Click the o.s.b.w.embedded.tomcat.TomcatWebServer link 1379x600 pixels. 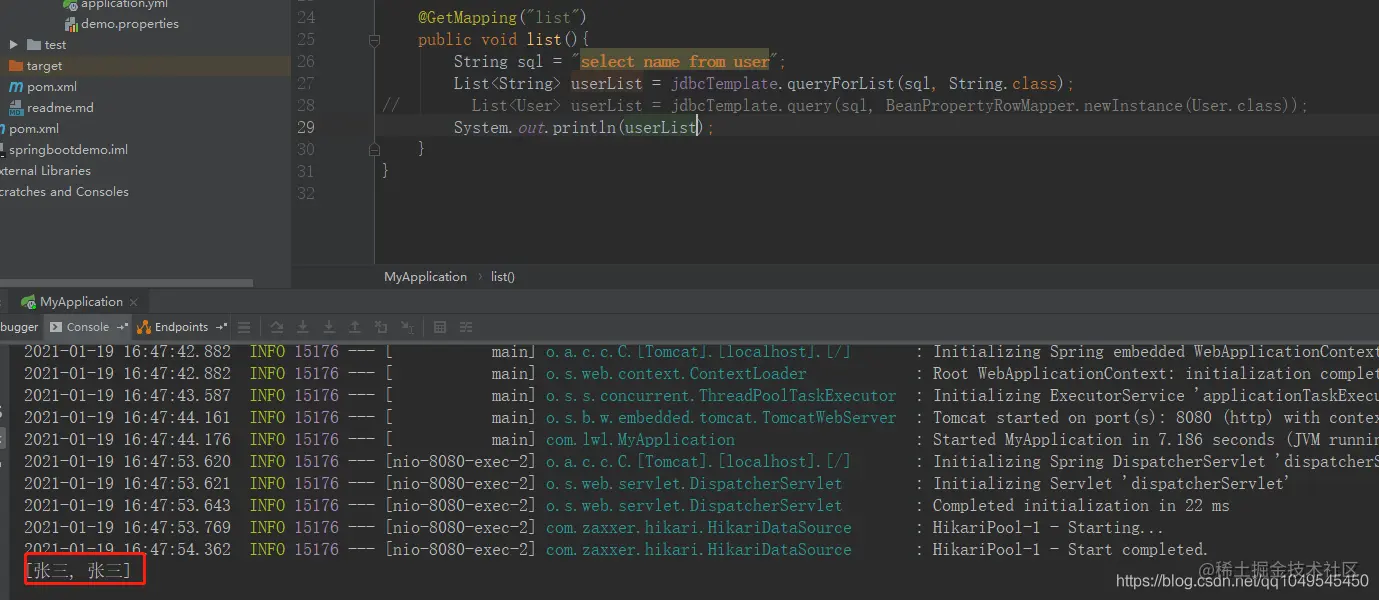(x=721, y=418)
